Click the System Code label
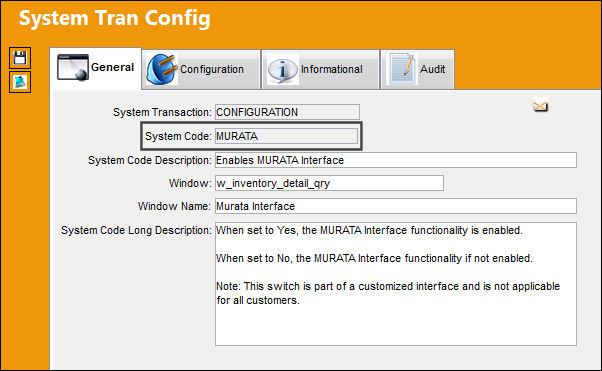The width and height of the screenshot is (602, 371). tap(178, 136)
